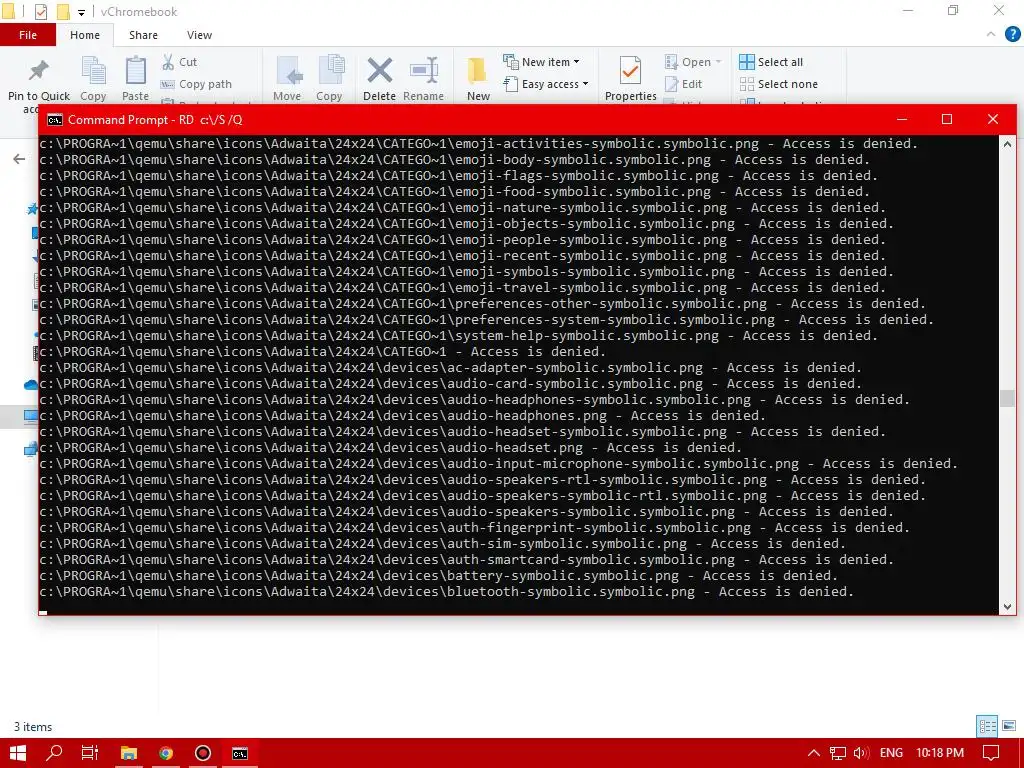Screen dimensions: 1024x768
Task: Open Task View from taskbar
Action: click(x=90, y=753)
